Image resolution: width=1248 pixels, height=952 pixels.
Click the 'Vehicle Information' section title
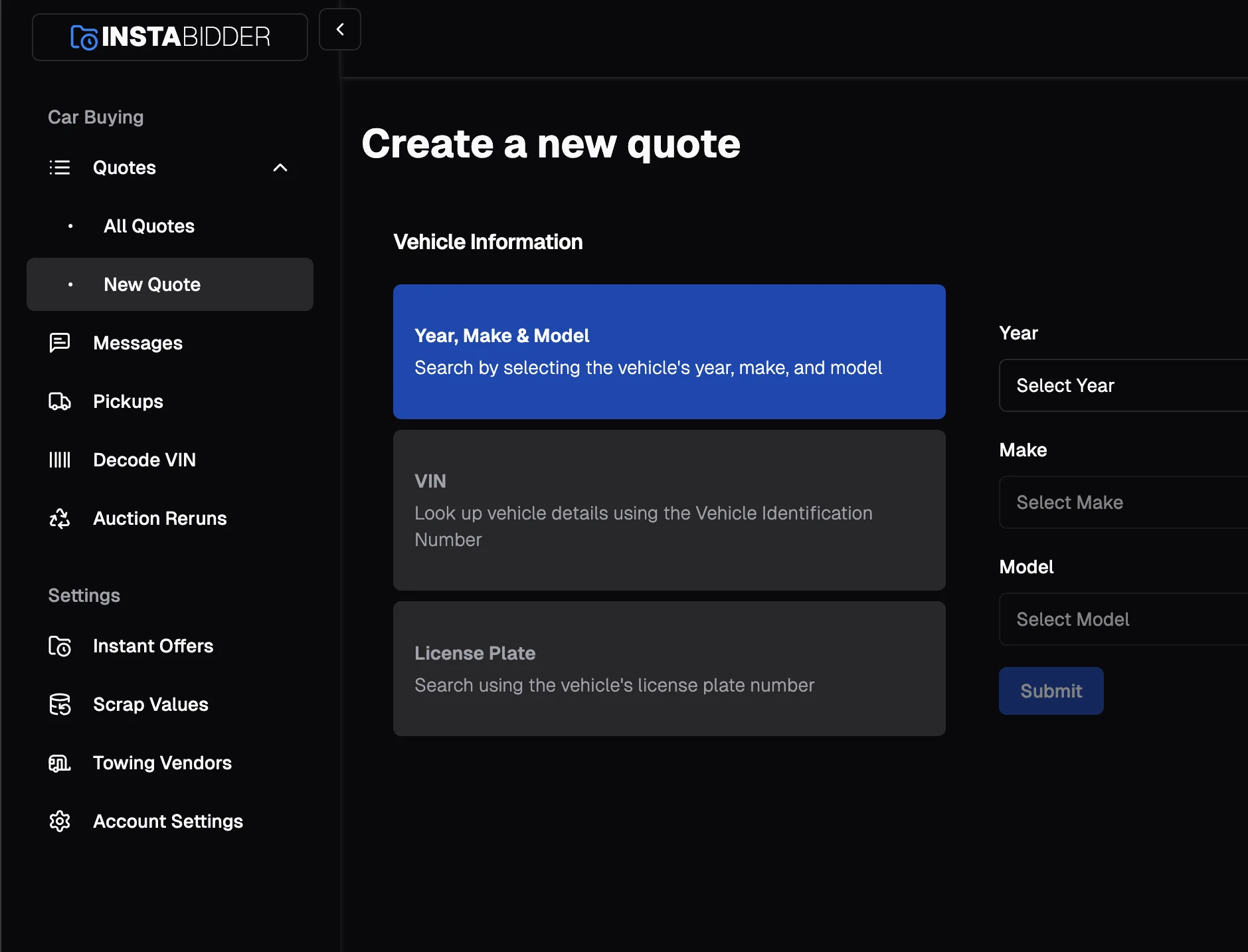(488, 242)
